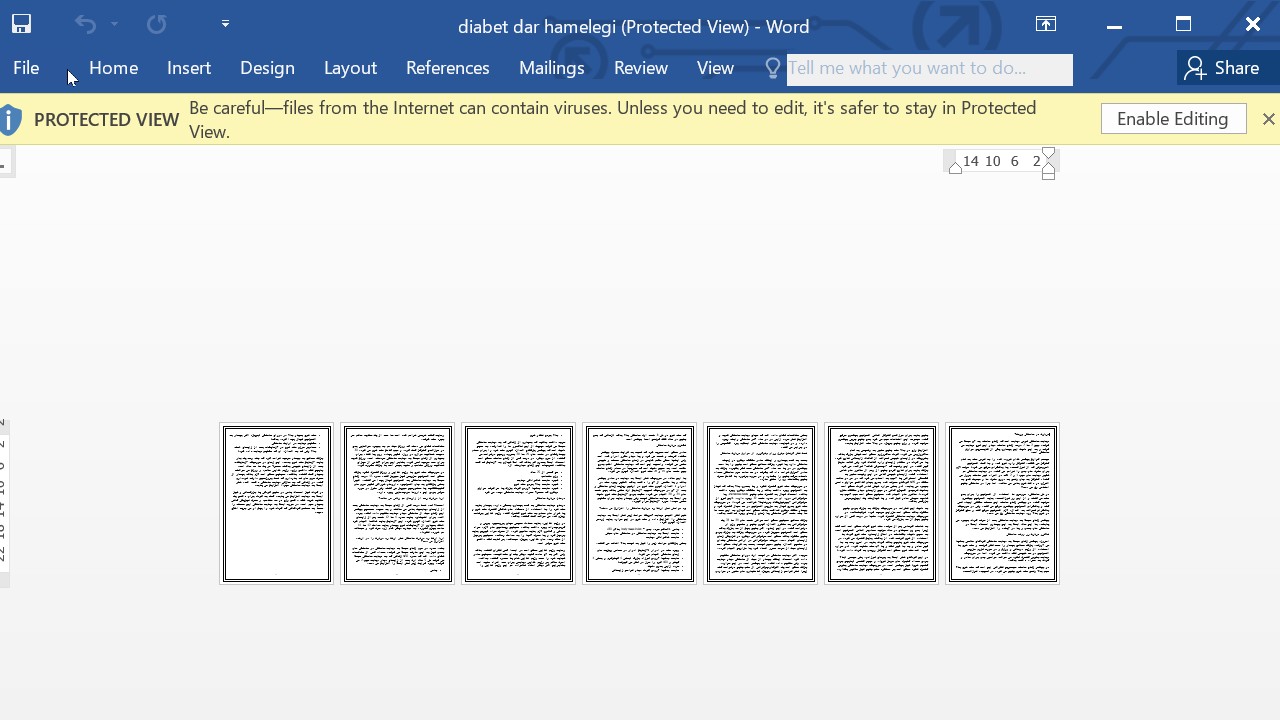This screenshot has height=720, width=1280.
Task: Click the Tell Me lightbulb icon
Action: point(772,68)
